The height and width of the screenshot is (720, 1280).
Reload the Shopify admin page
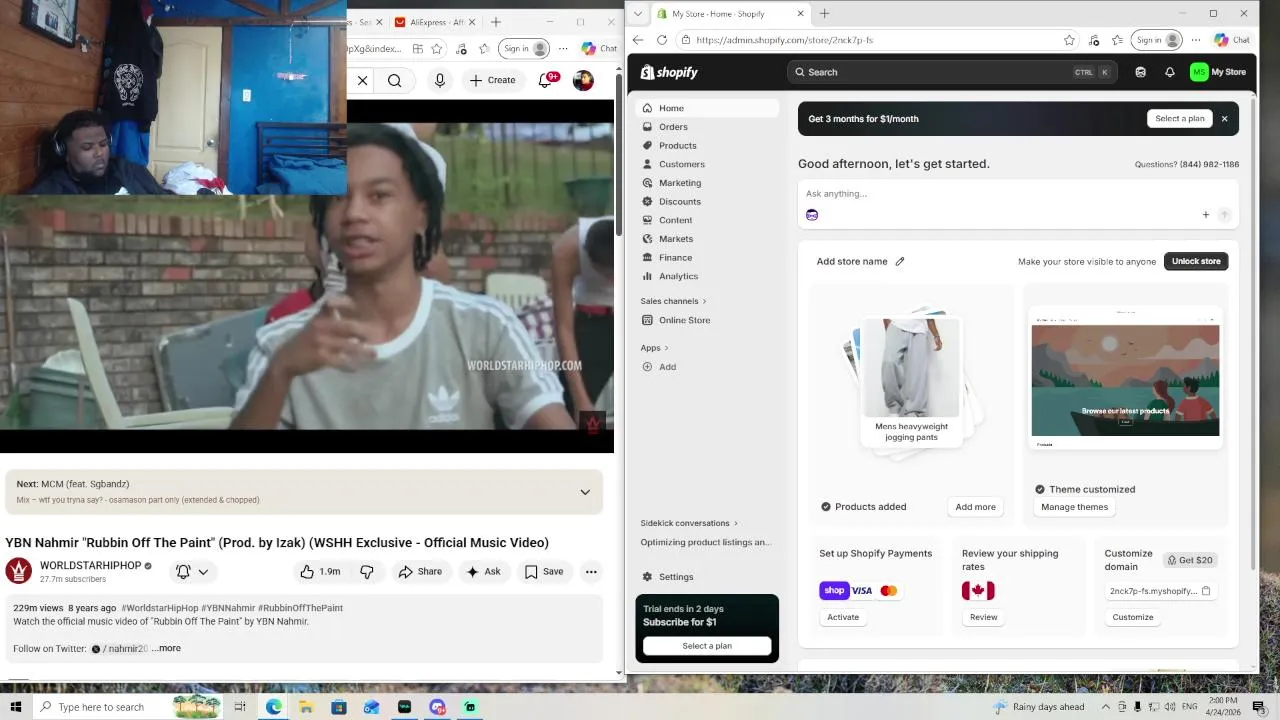click(x=662, y=40)
